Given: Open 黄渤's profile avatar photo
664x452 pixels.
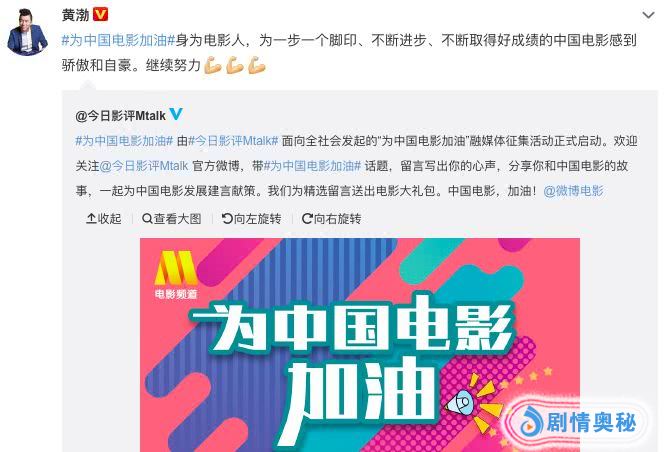Looking at the screenshot, I should click(28, 32).
